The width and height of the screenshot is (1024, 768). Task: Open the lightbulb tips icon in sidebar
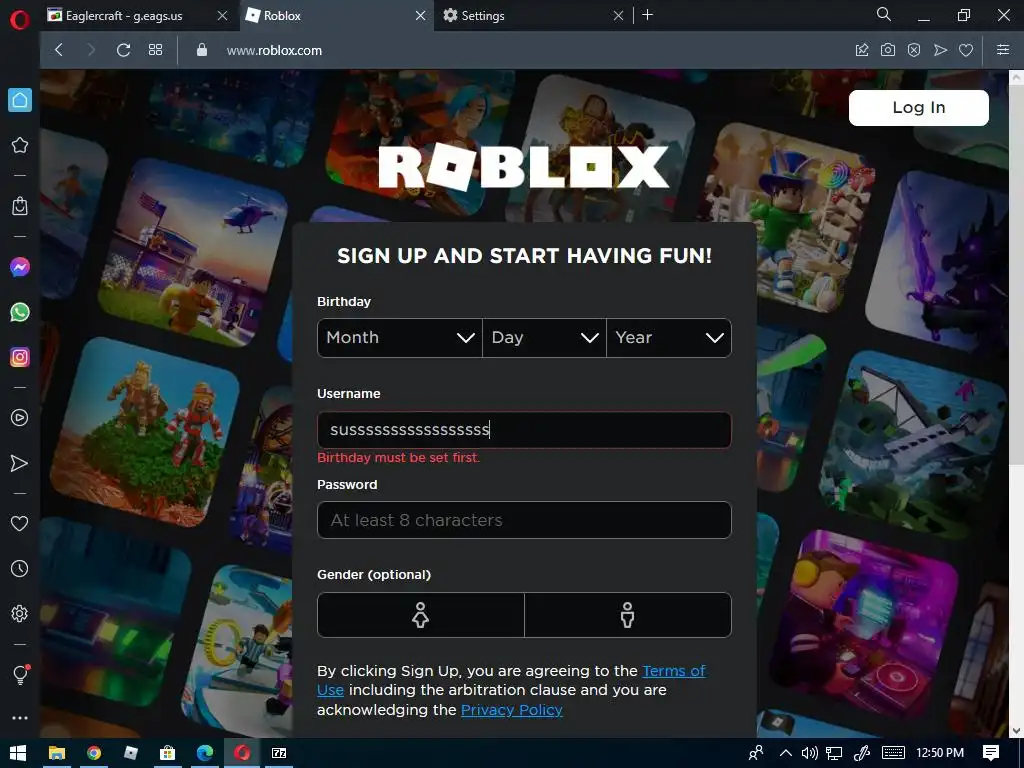coord(20,674)
